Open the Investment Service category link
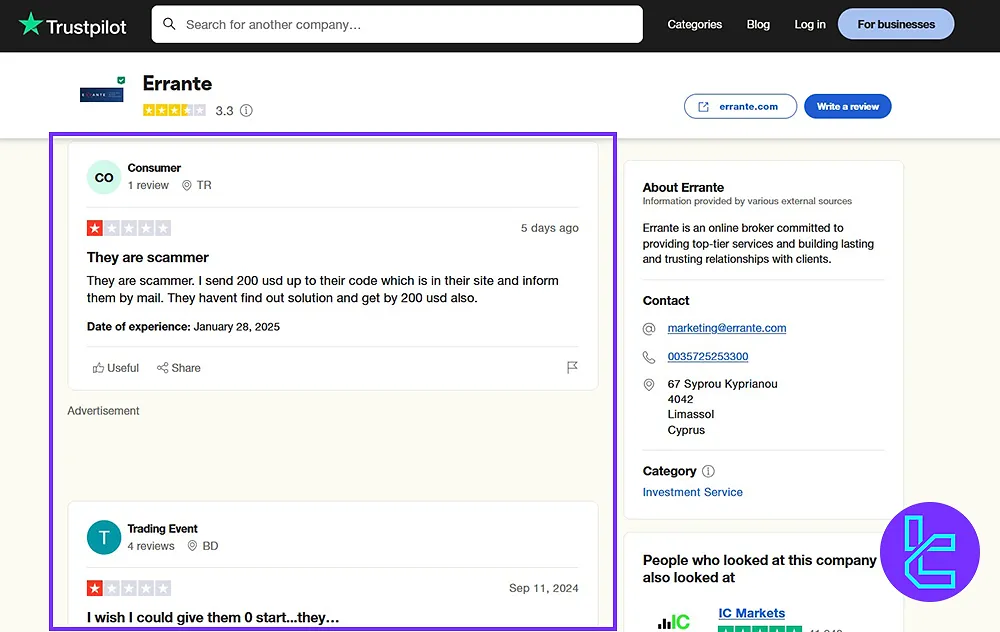This screenshot has width=1000, height=632. [x=692, y=492]
